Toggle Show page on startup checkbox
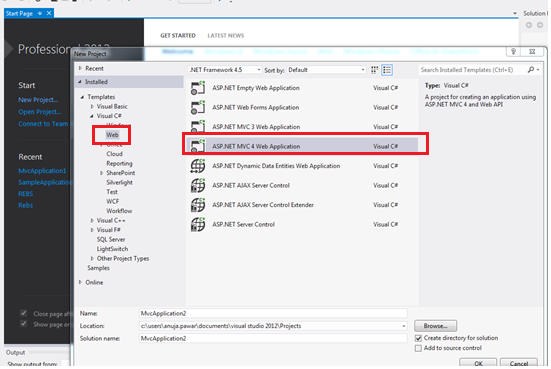The width and height of the screenshot is (551, 369). point(24,324)
